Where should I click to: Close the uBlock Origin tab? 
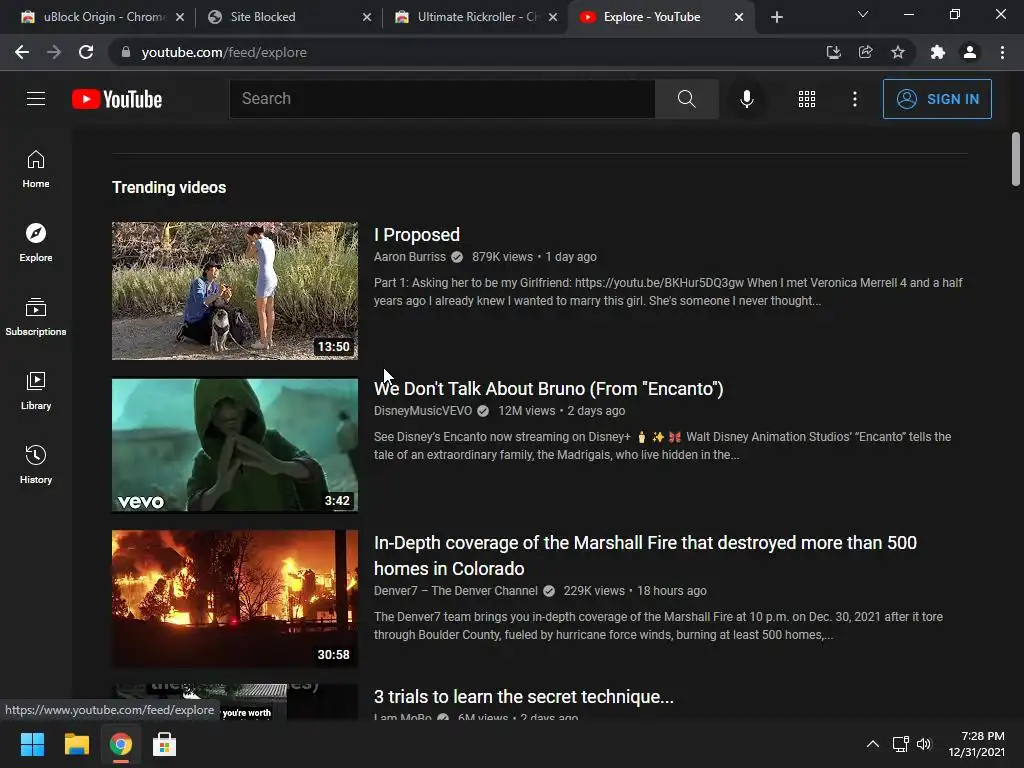click(180, 17)
